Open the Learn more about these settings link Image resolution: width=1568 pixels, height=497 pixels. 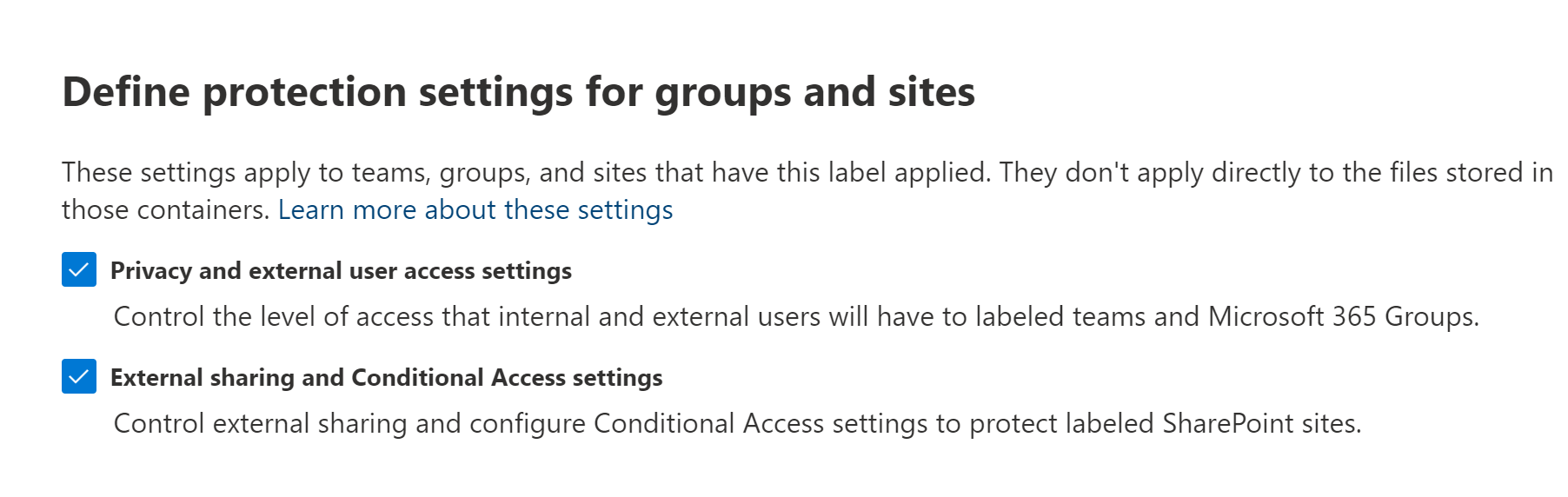tap(475, 210)
